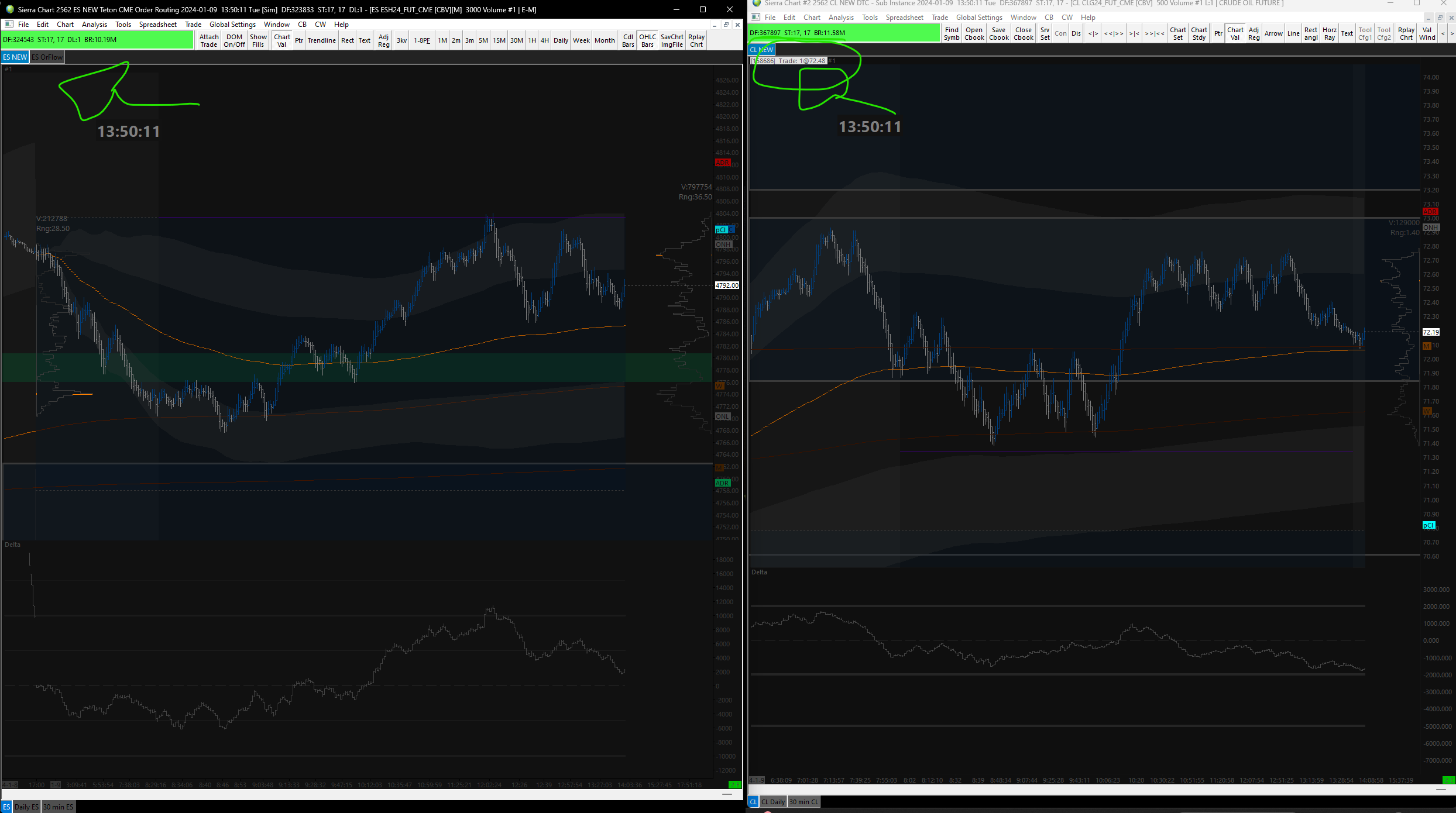Toggle DOM On/Off

234,40
